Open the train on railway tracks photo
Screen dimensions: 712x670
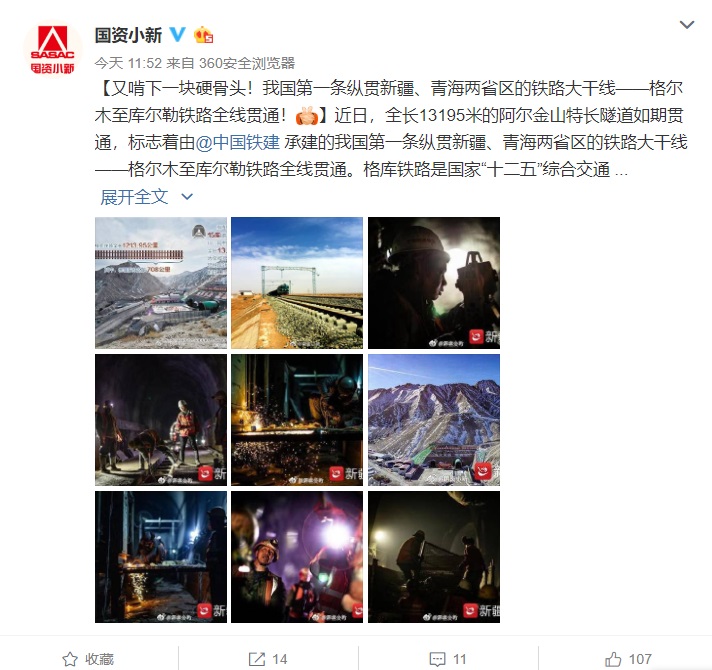pyautogui.click(x=297, y=283)
